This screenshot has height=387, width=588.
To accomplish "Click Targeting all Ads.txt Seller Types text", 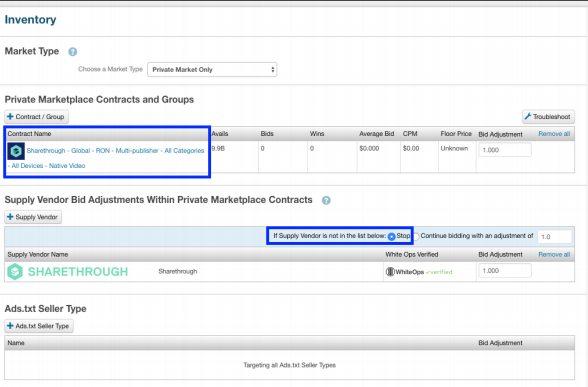I will (x=290, y=365).
